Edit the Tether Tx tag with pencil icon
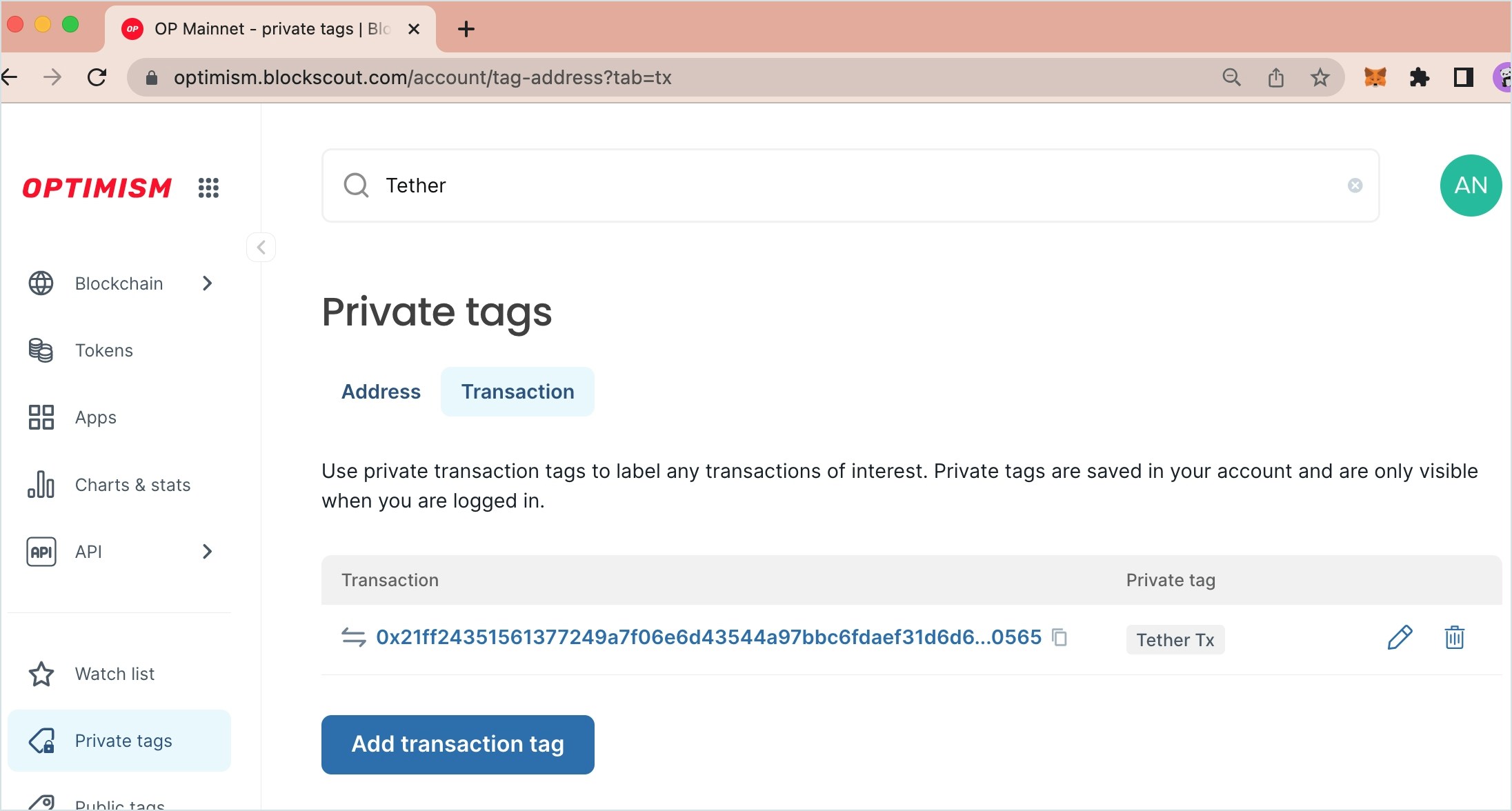Screen dimensions: 1512x811 point(1400,638)
